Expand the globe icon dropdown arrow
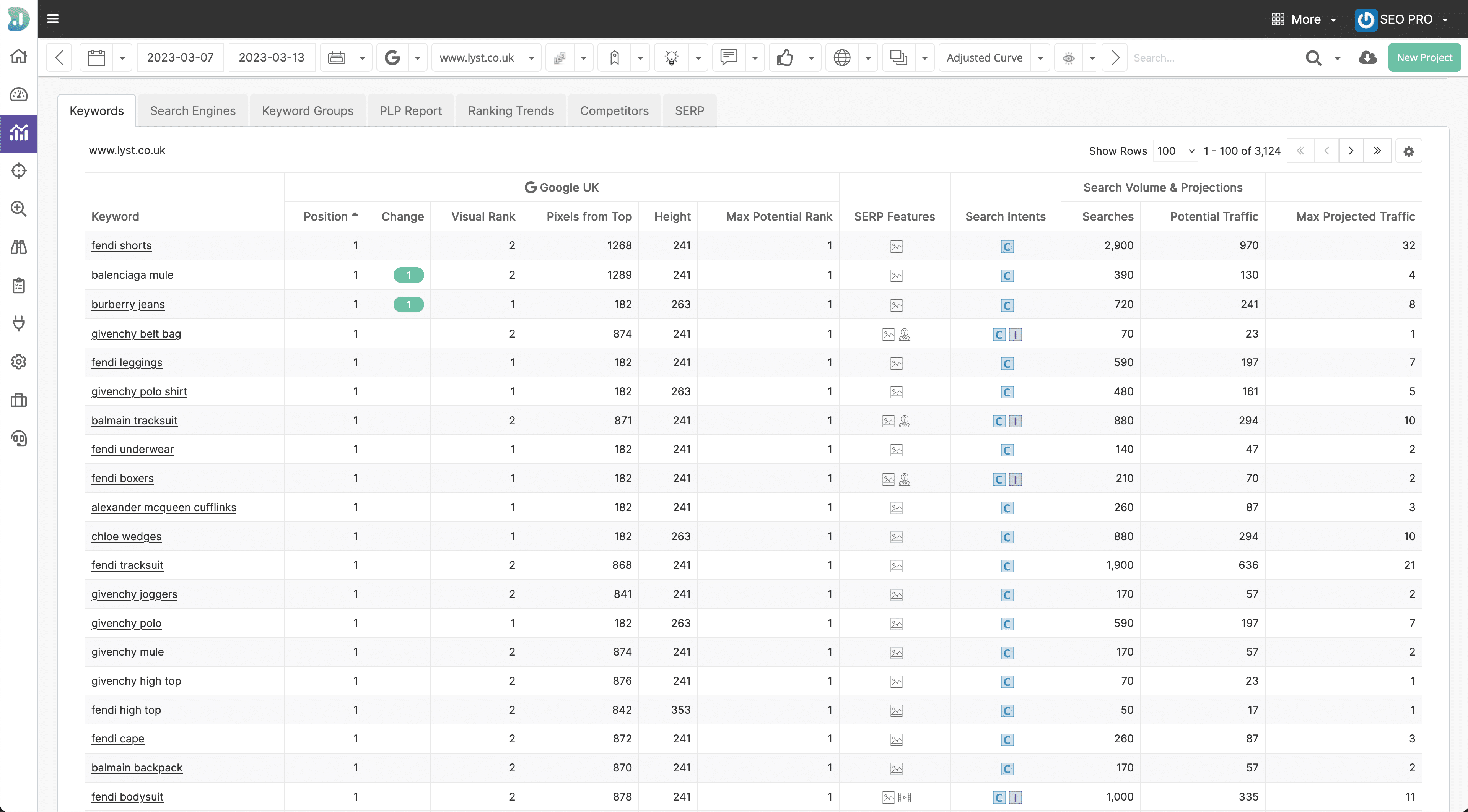The width and height of the screenshot is (1468, 812). (x=867, y=57)
